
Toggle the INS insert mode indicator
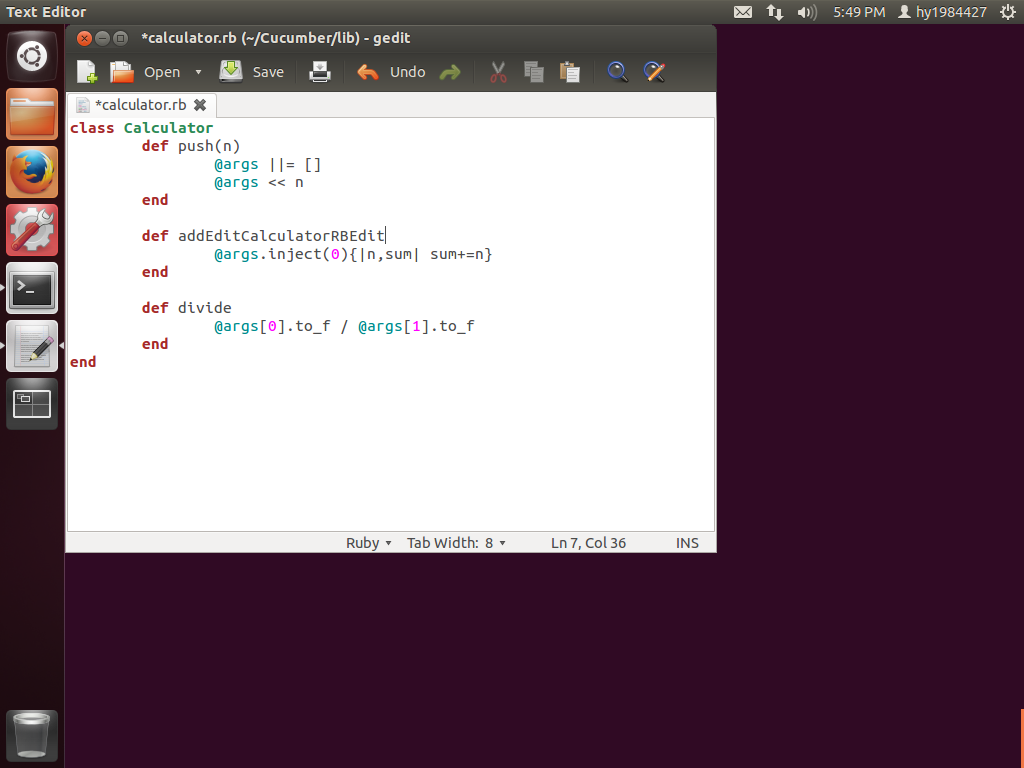point(687,543)
